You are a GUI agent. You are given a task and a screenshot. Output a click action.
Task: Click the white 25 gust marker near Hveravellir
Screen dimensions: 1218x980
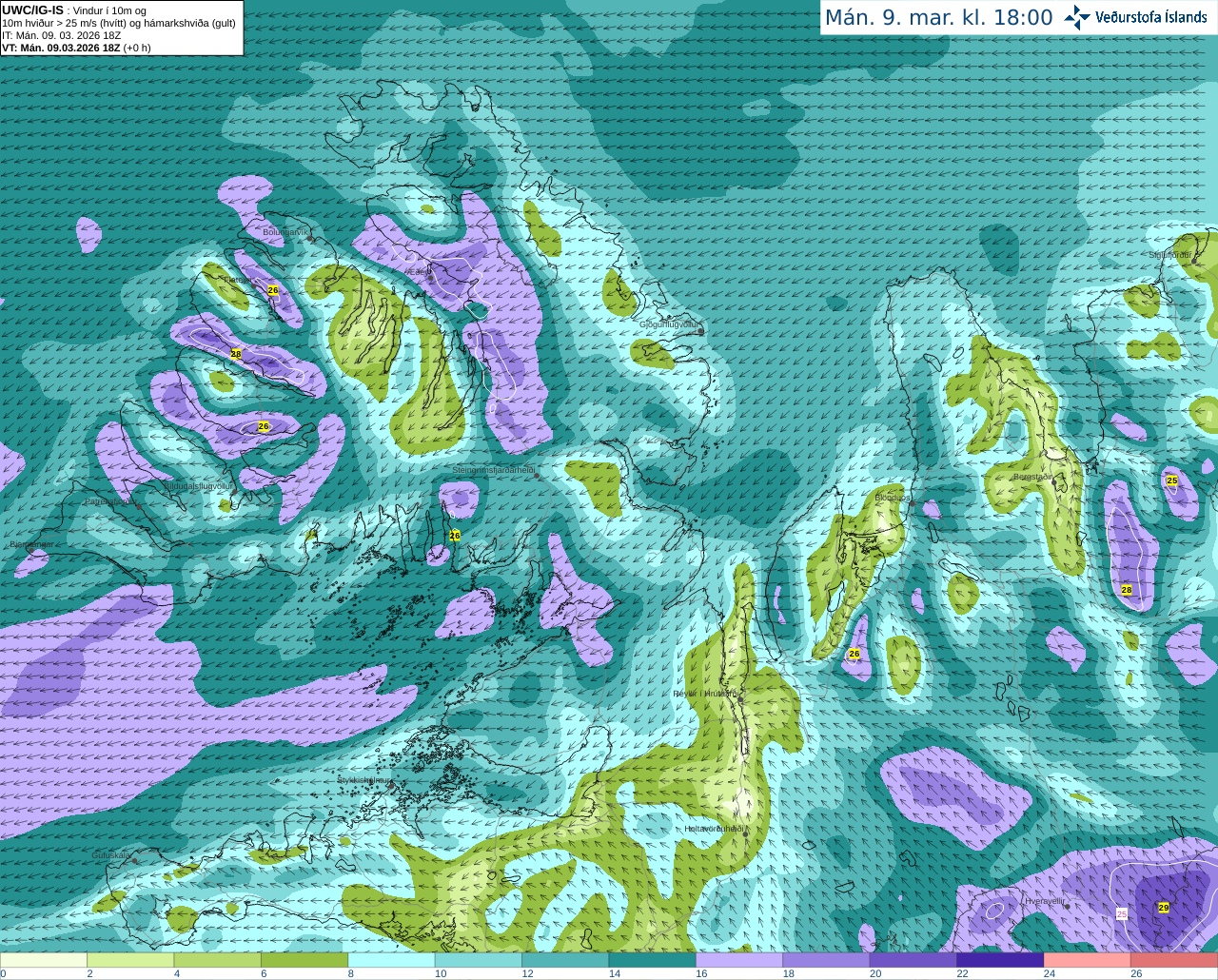pos(1122,913)
